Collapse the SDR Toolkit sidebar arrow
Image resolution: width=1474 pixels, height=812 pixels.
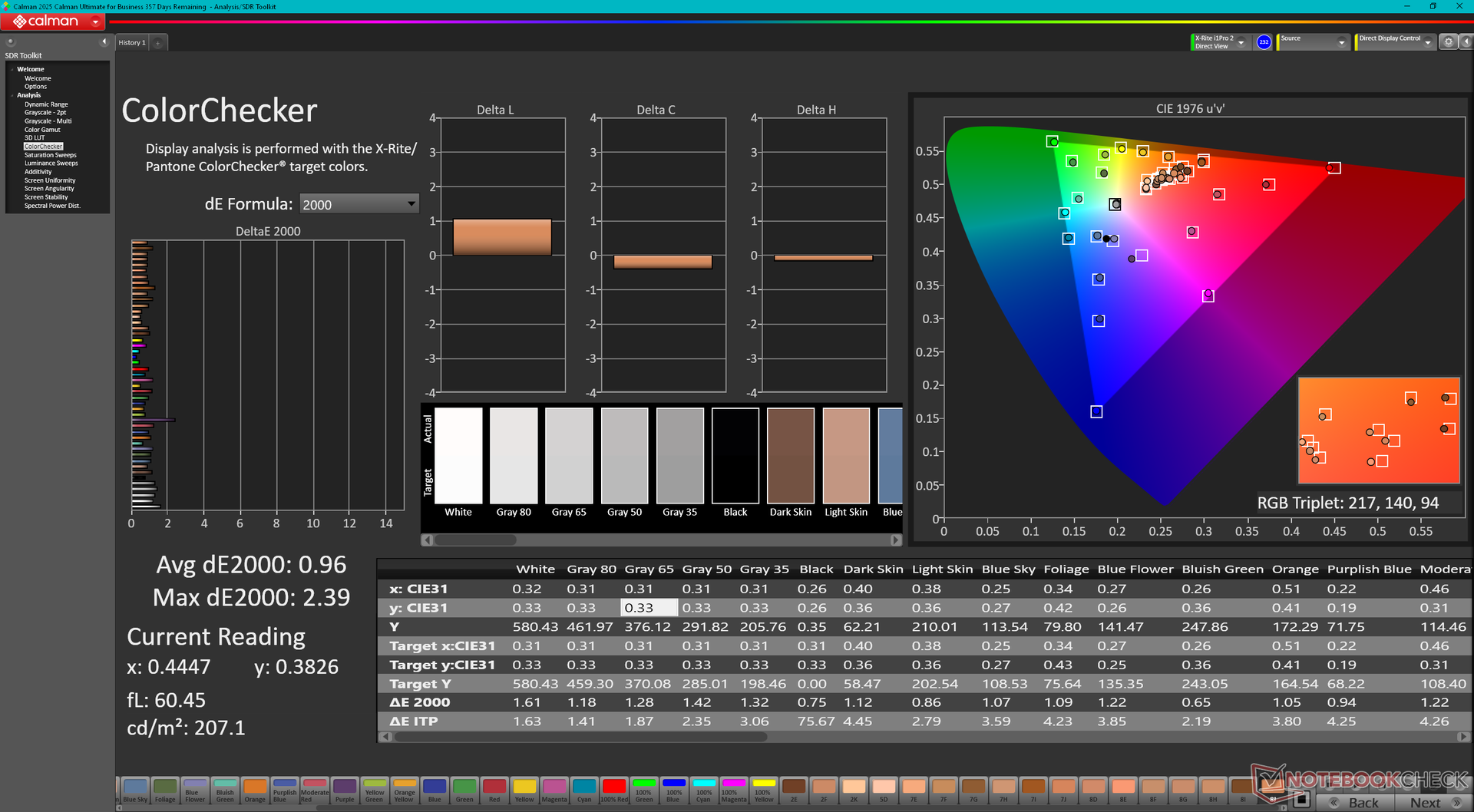[104, 42]
